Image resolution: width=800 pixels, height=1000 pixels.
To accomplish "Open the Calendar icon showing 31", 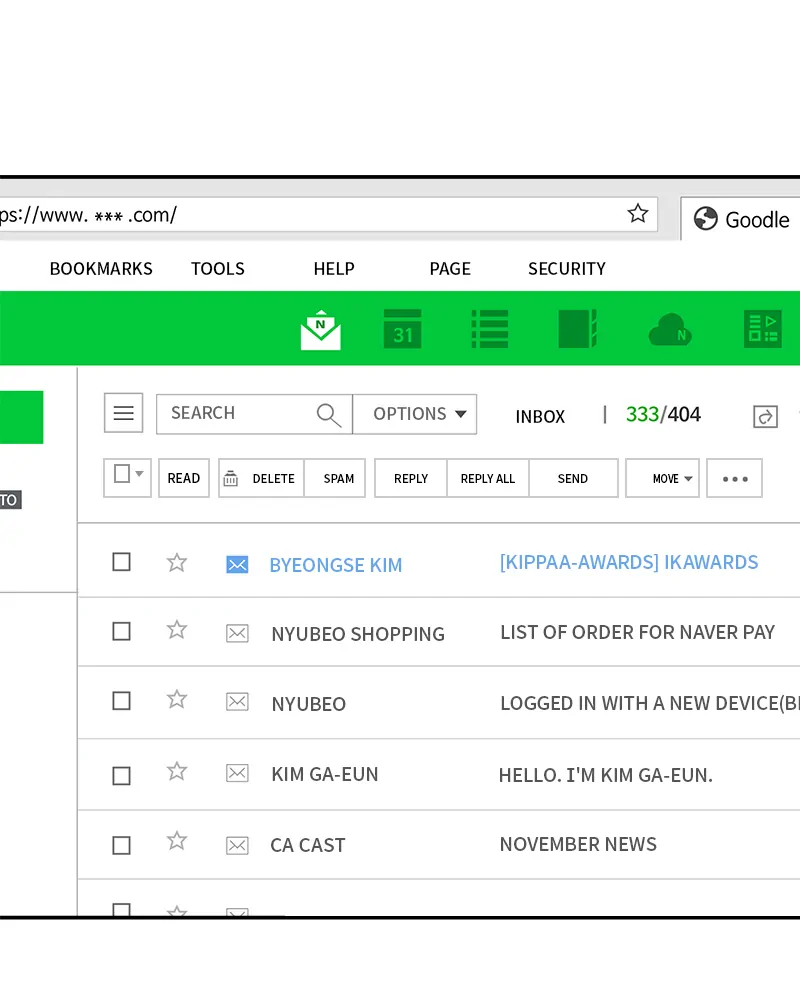I will (x=403, y=330).
